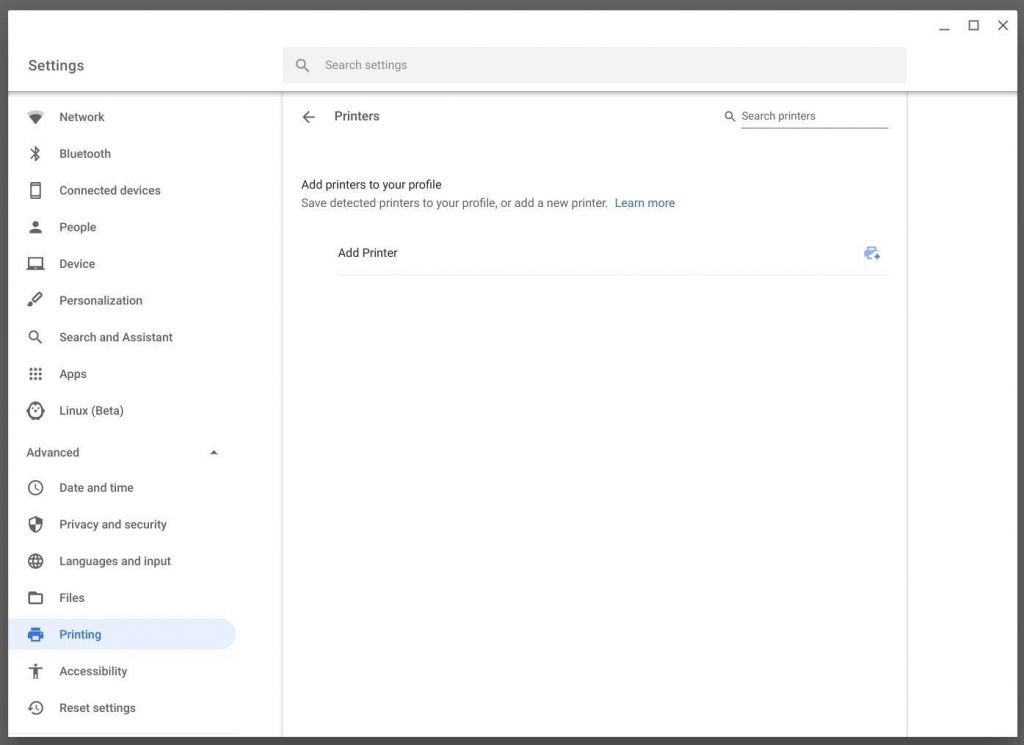1024x745 pixels.
Task: Select the People profile icon
Action: click(36, 227)
